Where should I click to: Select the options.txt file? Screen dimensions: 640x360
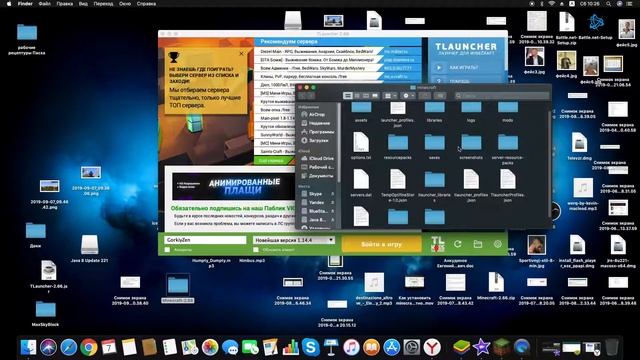coord(361,145)
